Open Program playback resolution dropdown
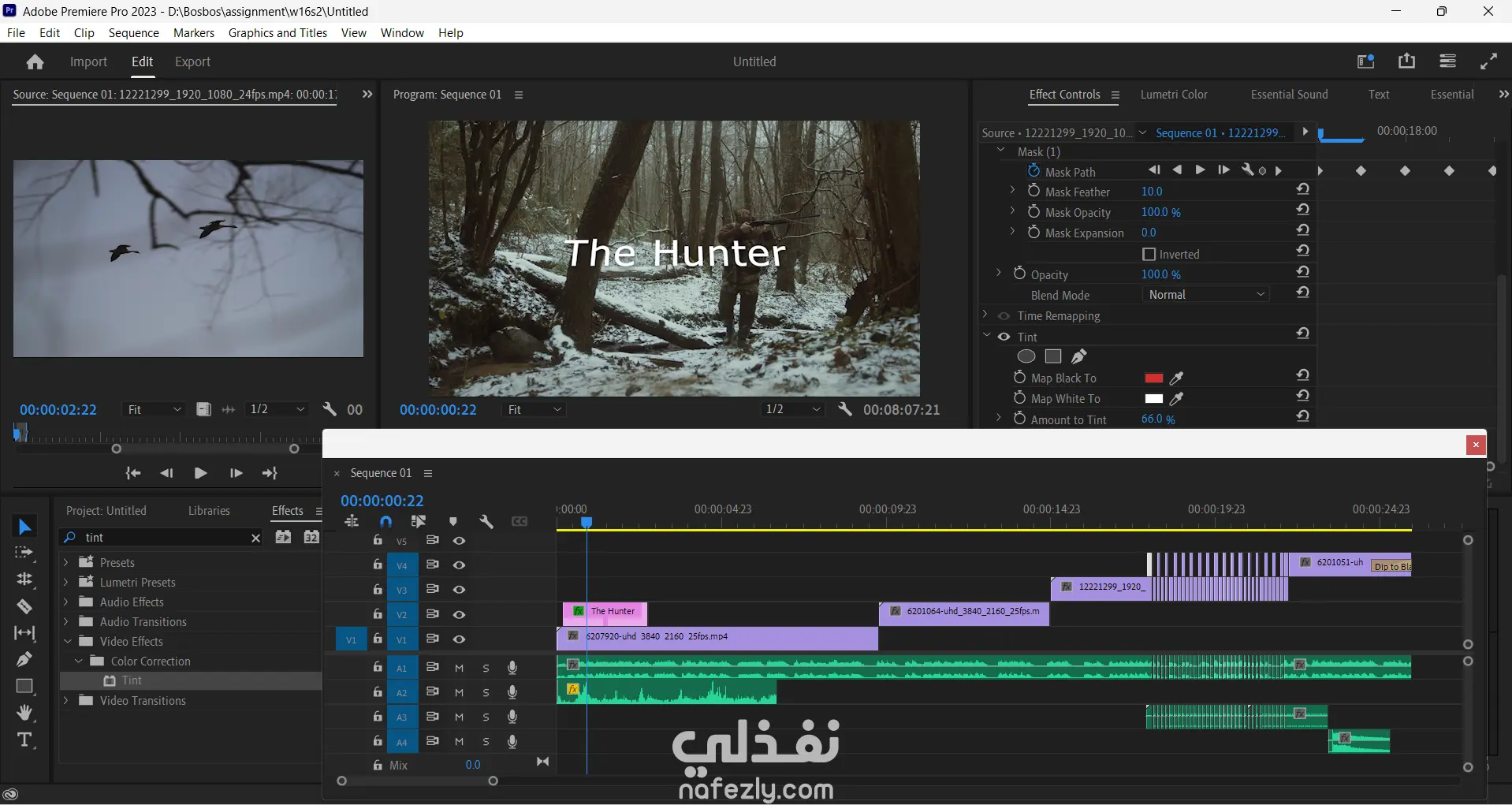1512x805 pixels. coord(793,409)
